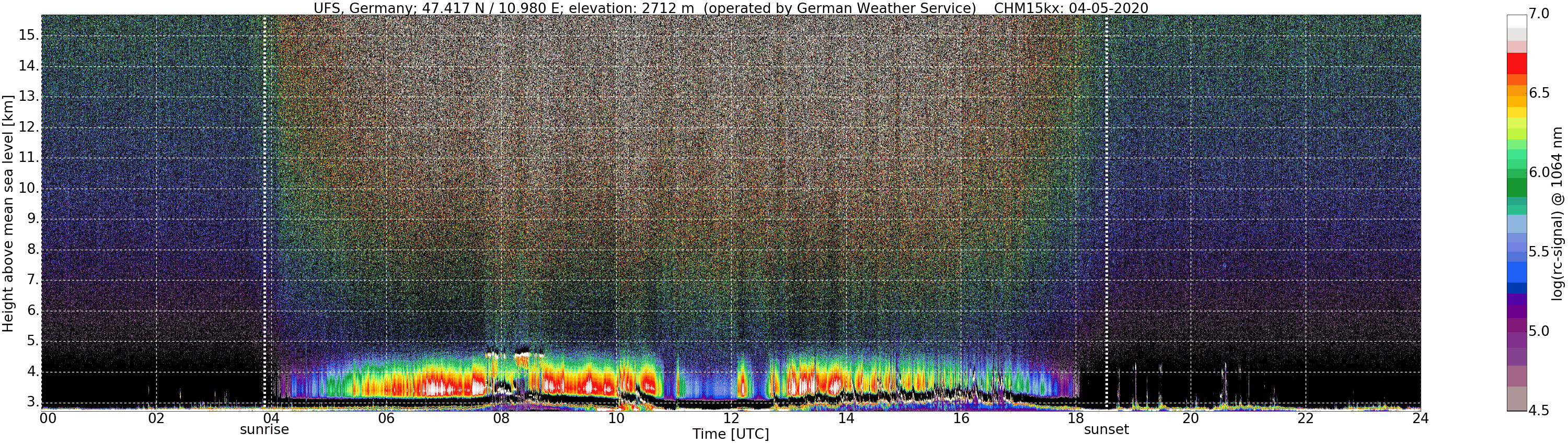Click the colorbar label 'log(rc-signal) @ 1064 nm'

click(x=1556, y=213)
